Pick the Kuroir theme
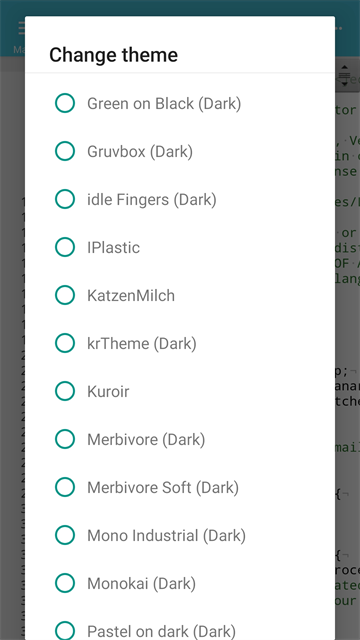The width and height of the screenshot is (360, 640). [180, 391]
